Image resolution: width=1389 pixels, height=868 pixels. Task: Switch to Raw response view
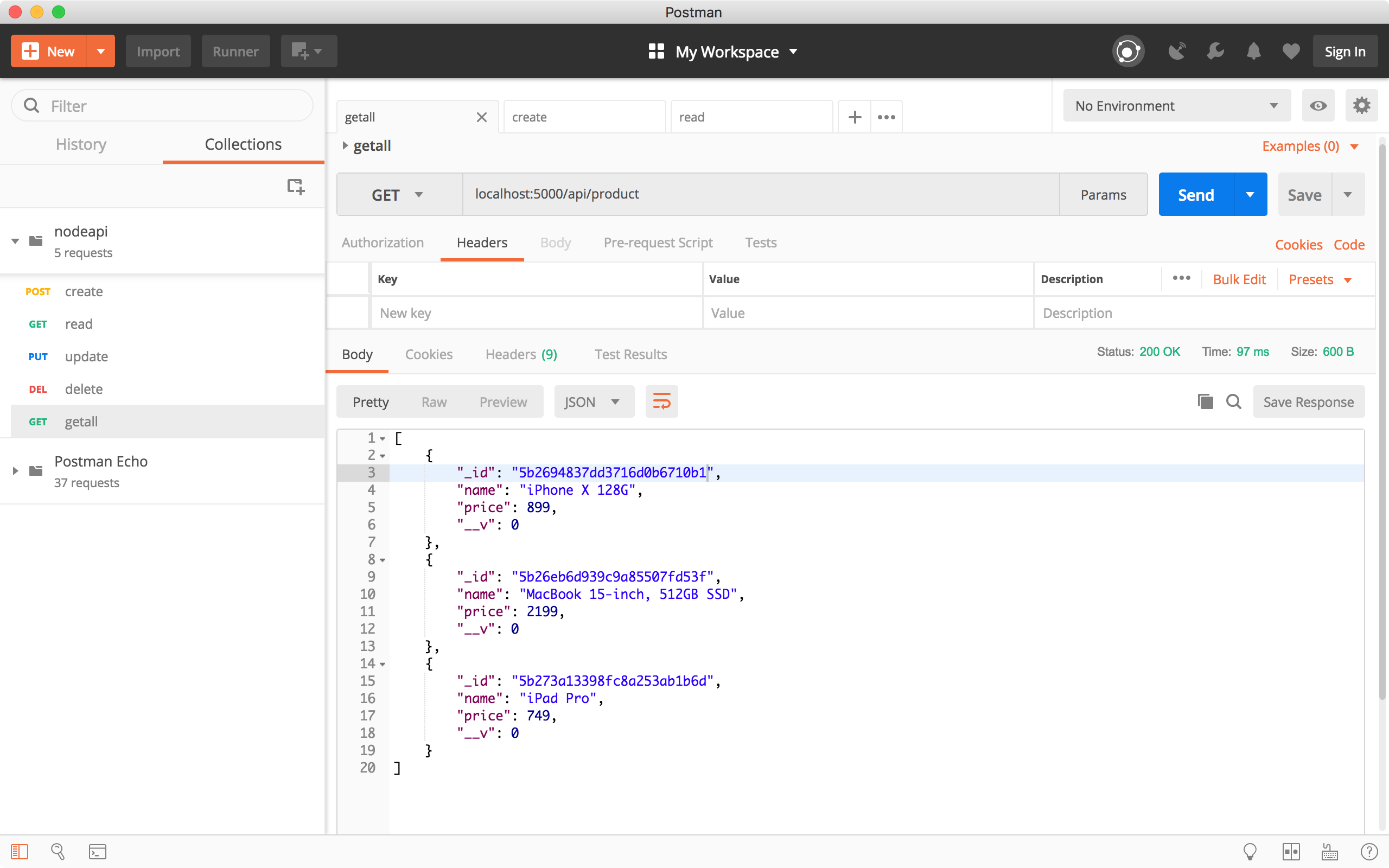pos(434,402)
